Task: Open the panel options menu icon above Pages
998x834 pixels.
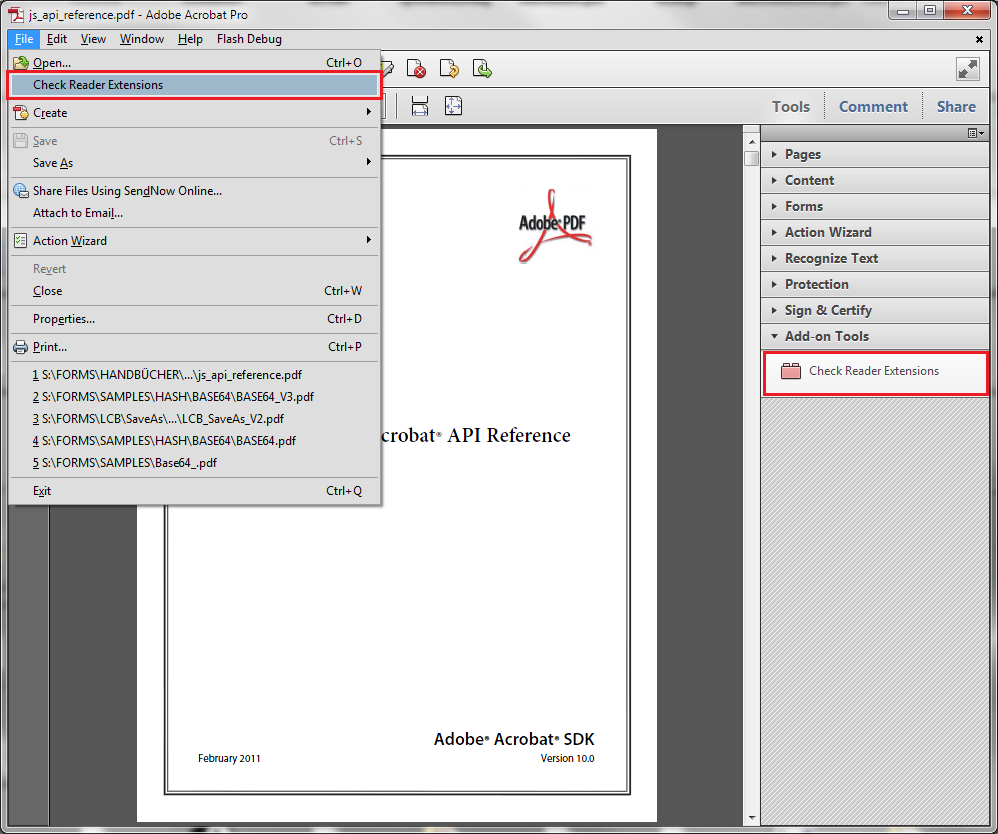Action: [x=976, y=133]
